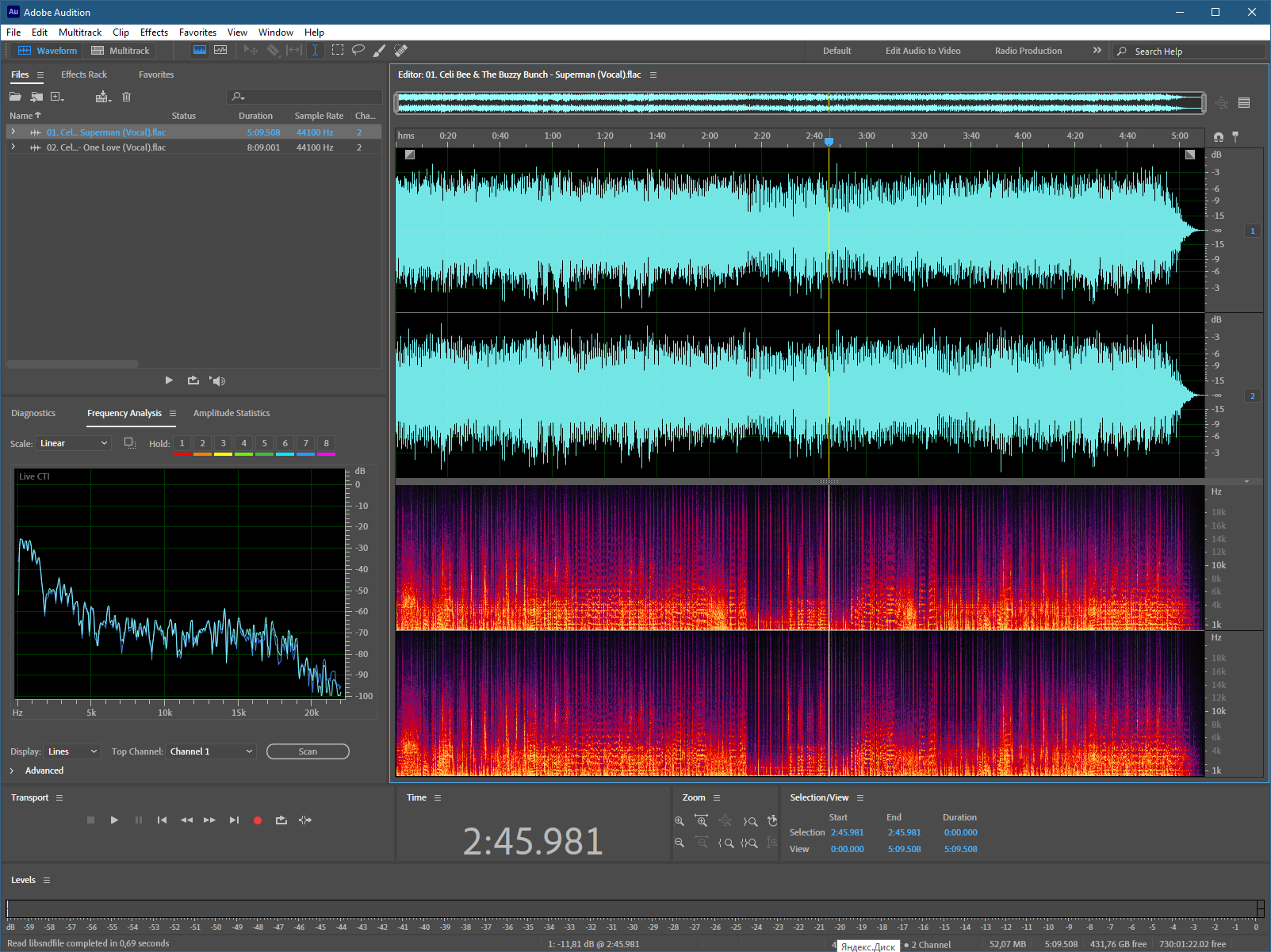Select the Radio Production workspace
The width and height of the screenshot is (1271, 952).
tap(1028, 51)
